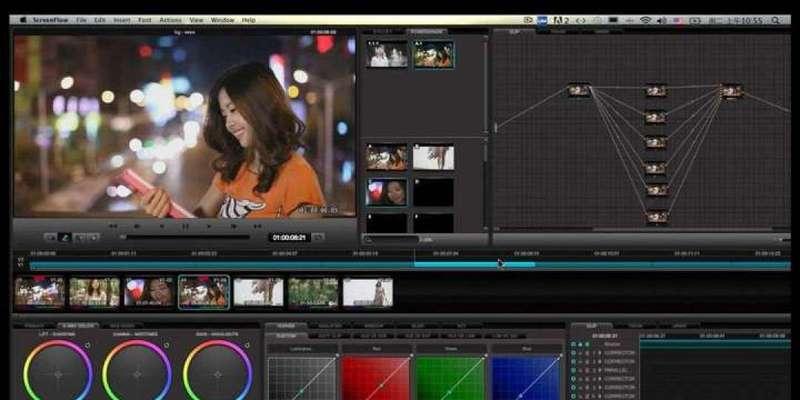Open the Help menu
The image size is (800, 400).
pos(248,20)
